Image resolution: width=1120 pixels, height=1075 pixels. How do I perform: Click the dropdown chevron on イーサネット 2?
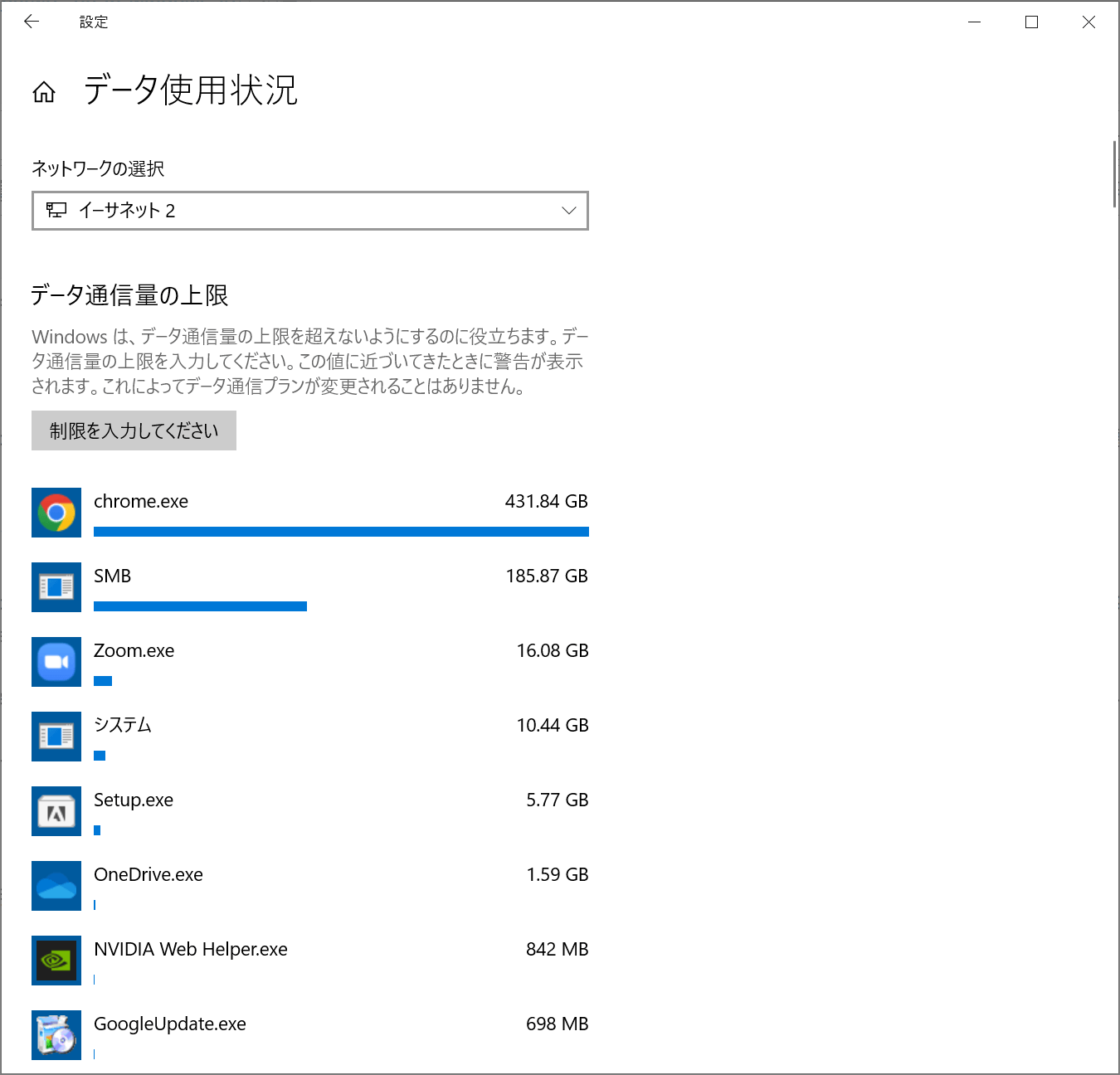click(x=568, y=211)
